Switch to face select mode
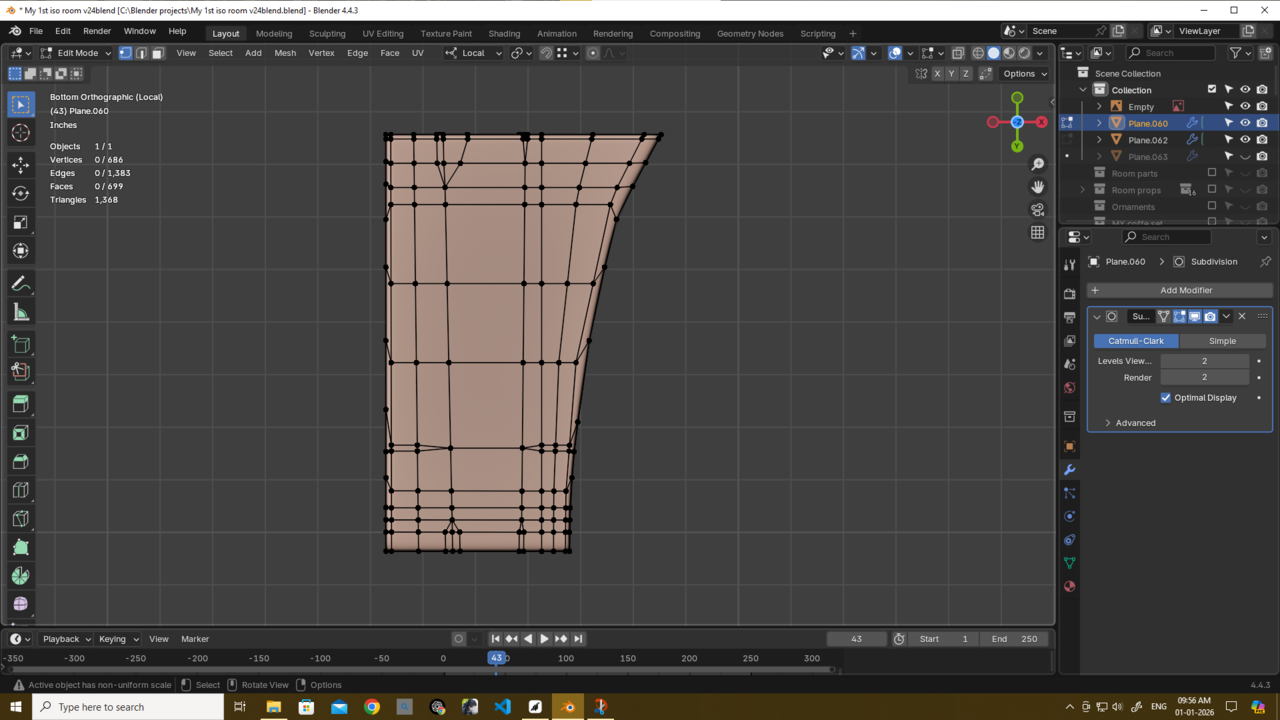Viewport: 1280px width, 720px height. pos(157,53)
